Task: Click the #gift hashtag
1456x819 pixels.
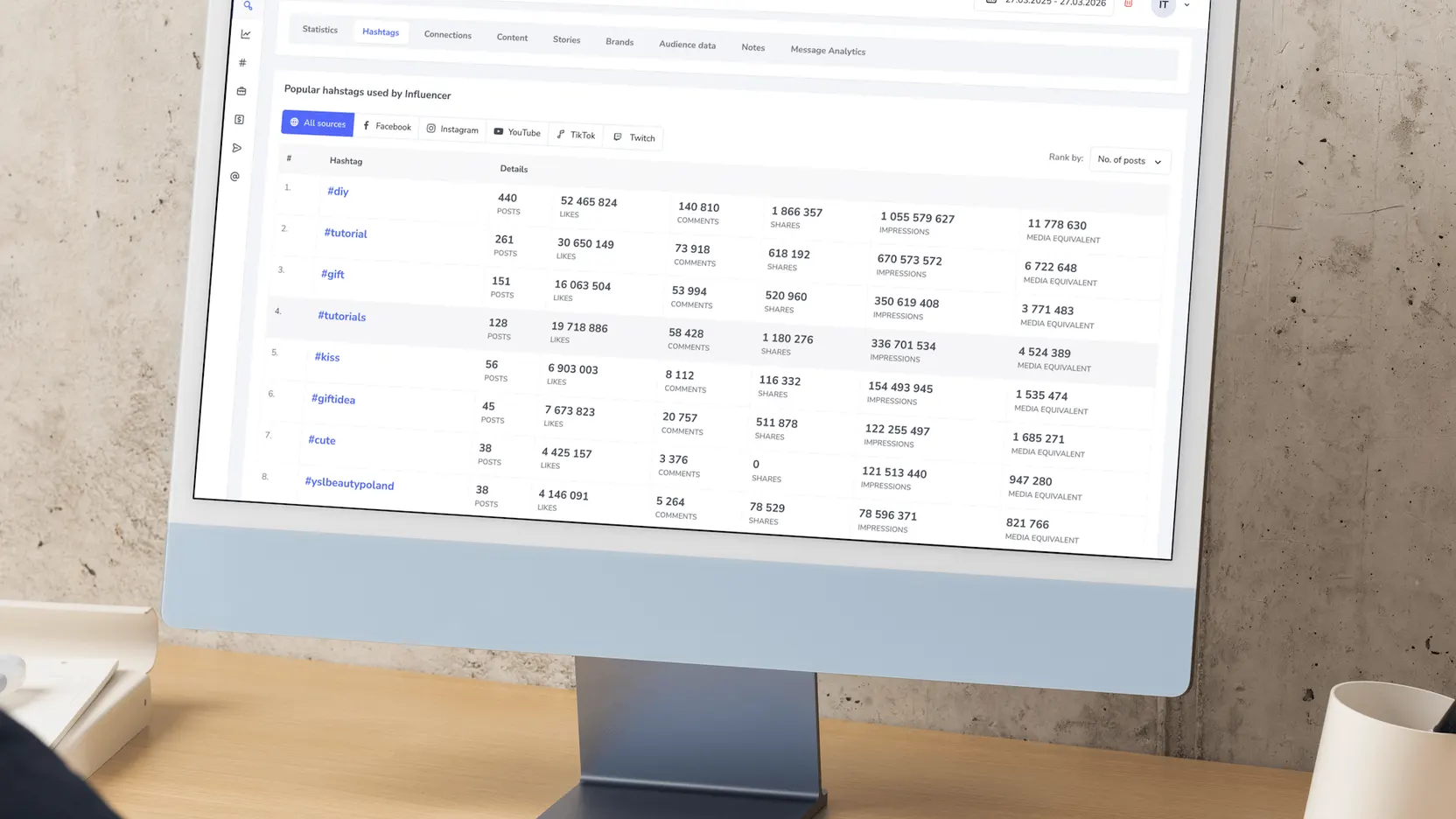Action: (x=332, y=274)
